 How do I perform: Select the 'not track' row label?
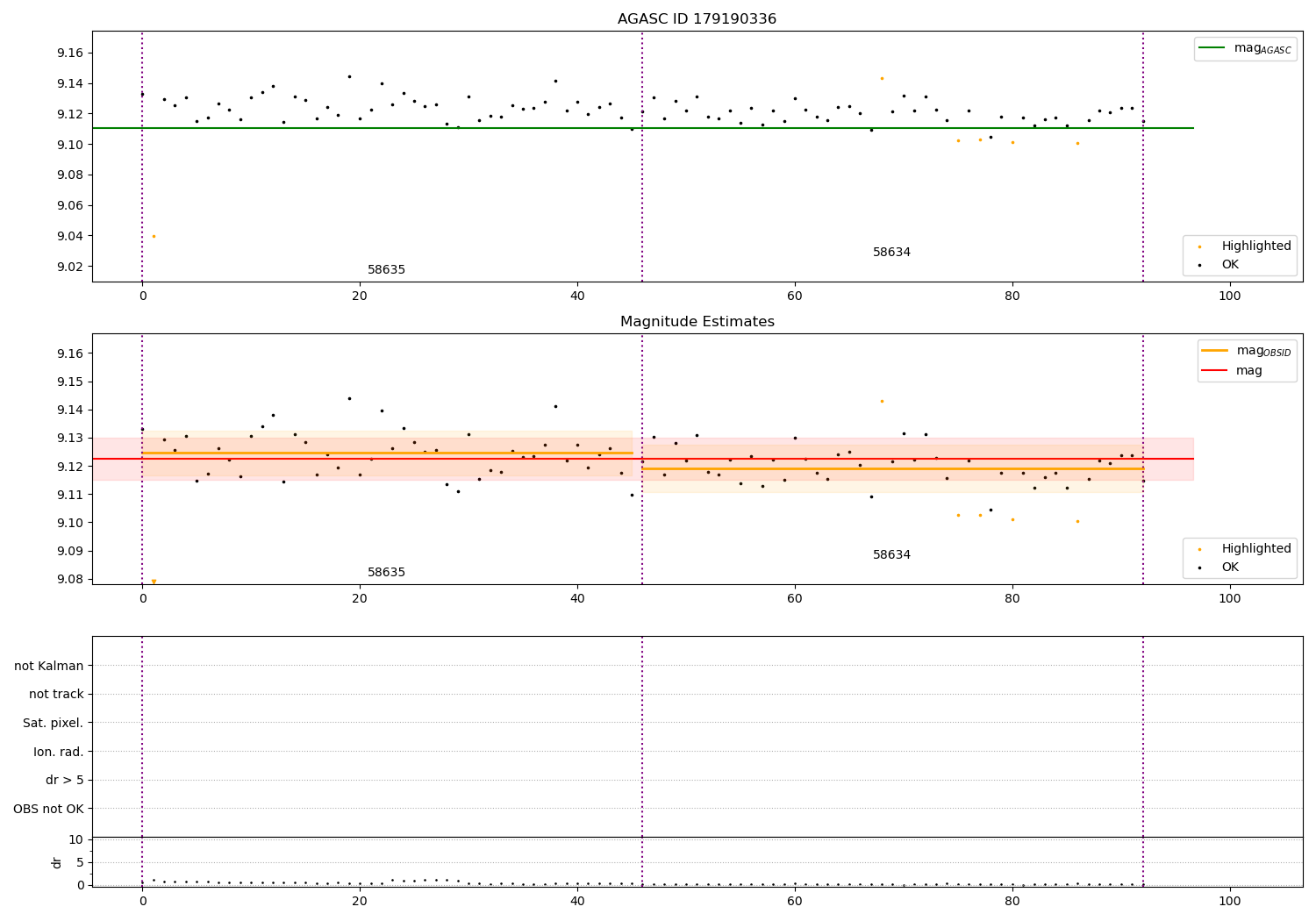[x=56, y=695]
